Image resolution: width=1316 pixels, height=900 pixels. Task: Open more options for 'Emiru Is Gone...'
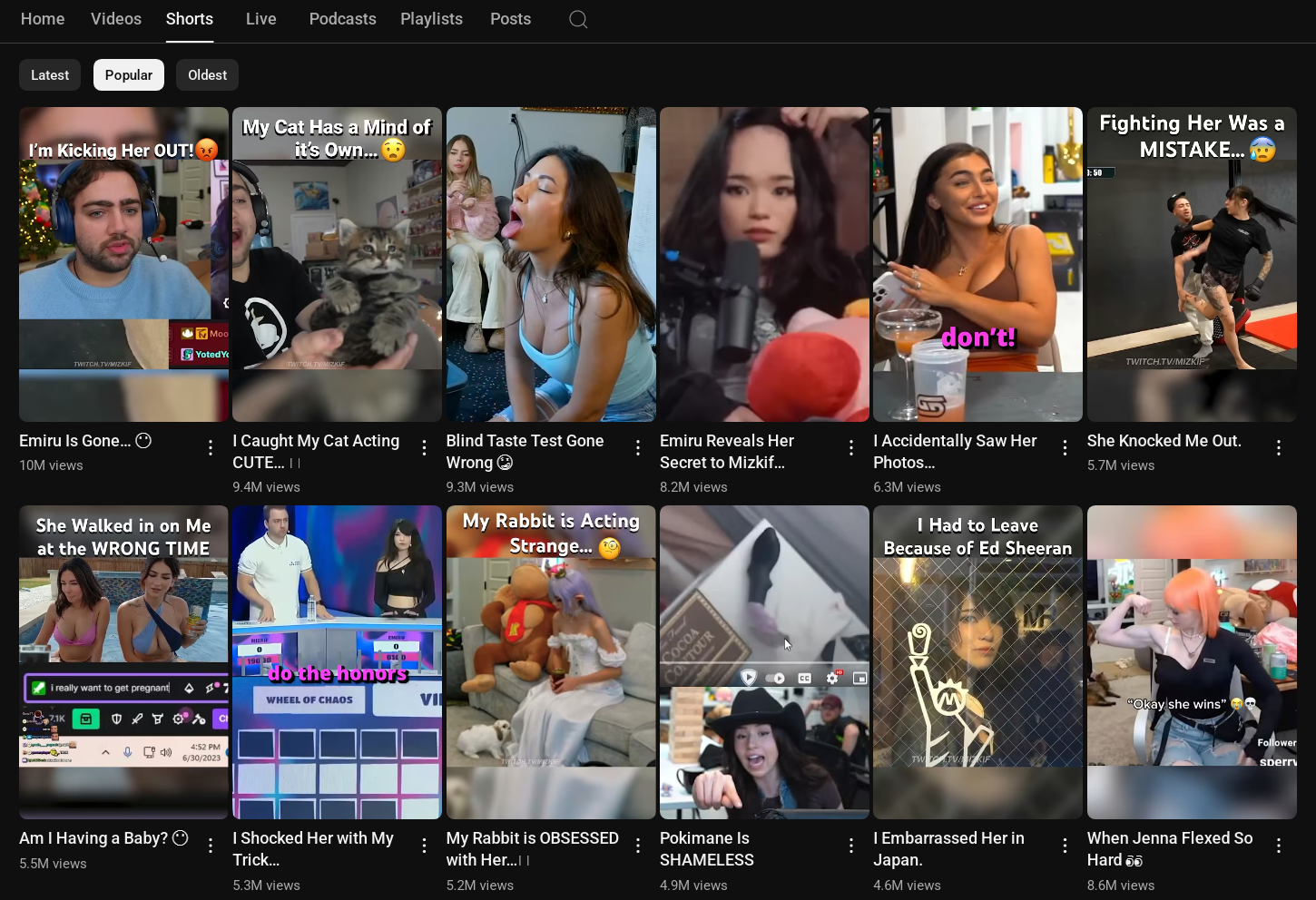click(211, 447)
